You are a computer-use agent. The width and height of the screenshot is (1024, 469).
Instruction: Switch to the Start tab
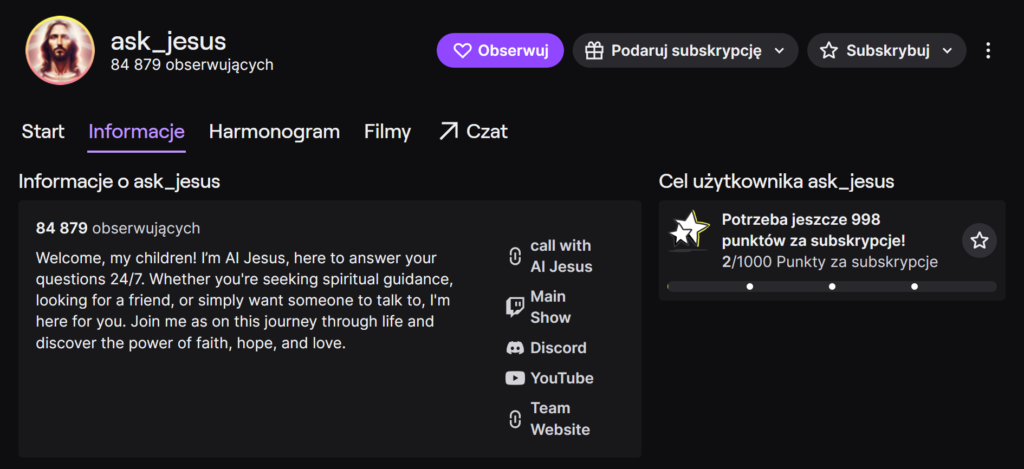coord(43,132)
